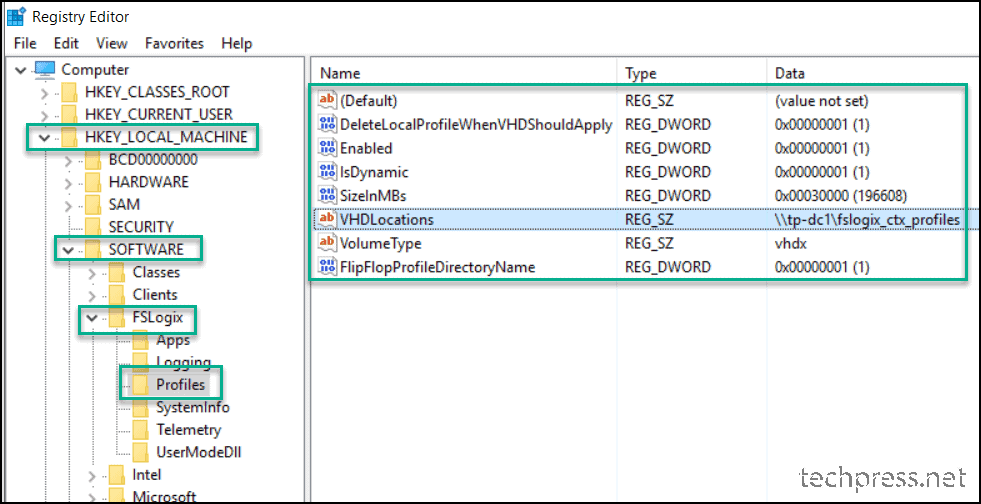981x504 pixels.
Task: Click the (Default) string value icon
Action: point(327,101)
